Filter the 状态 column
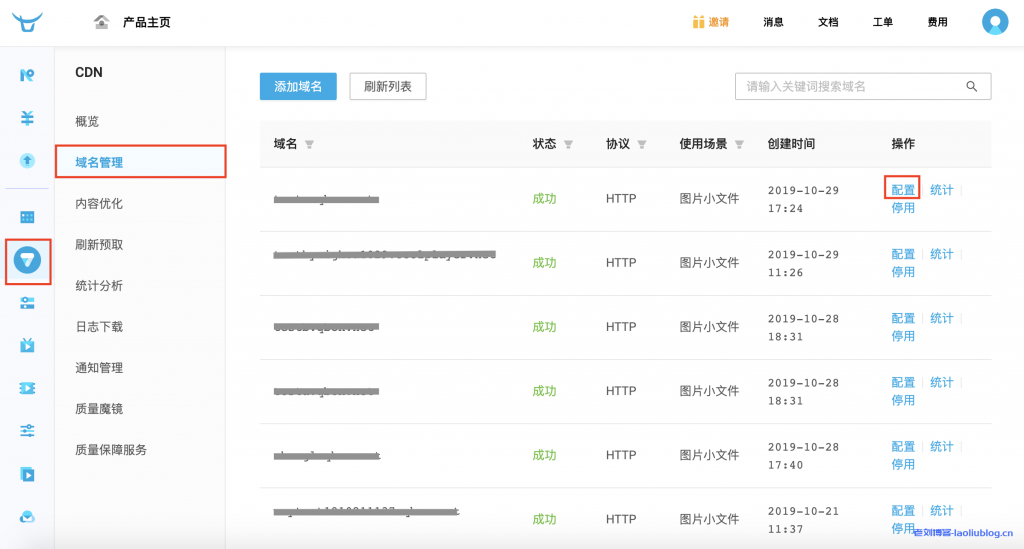The width and height of the screenshot is (1024, 549). (x=568, y=144)
